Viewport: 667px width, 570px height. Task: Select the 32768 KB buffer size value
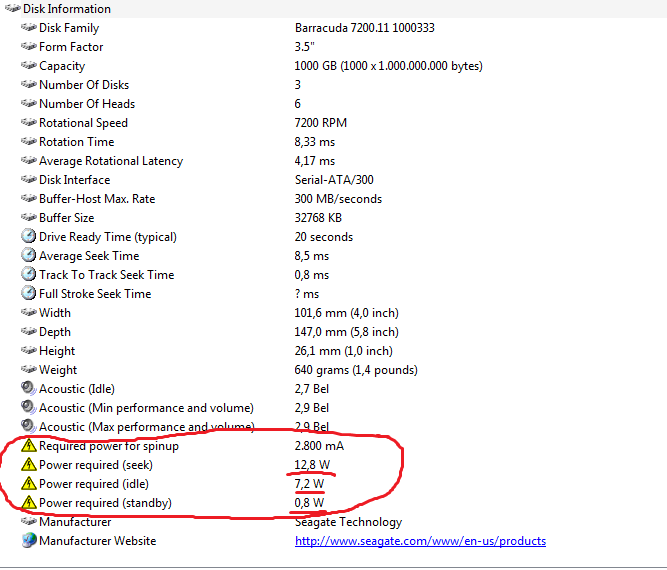coord(318,217)
